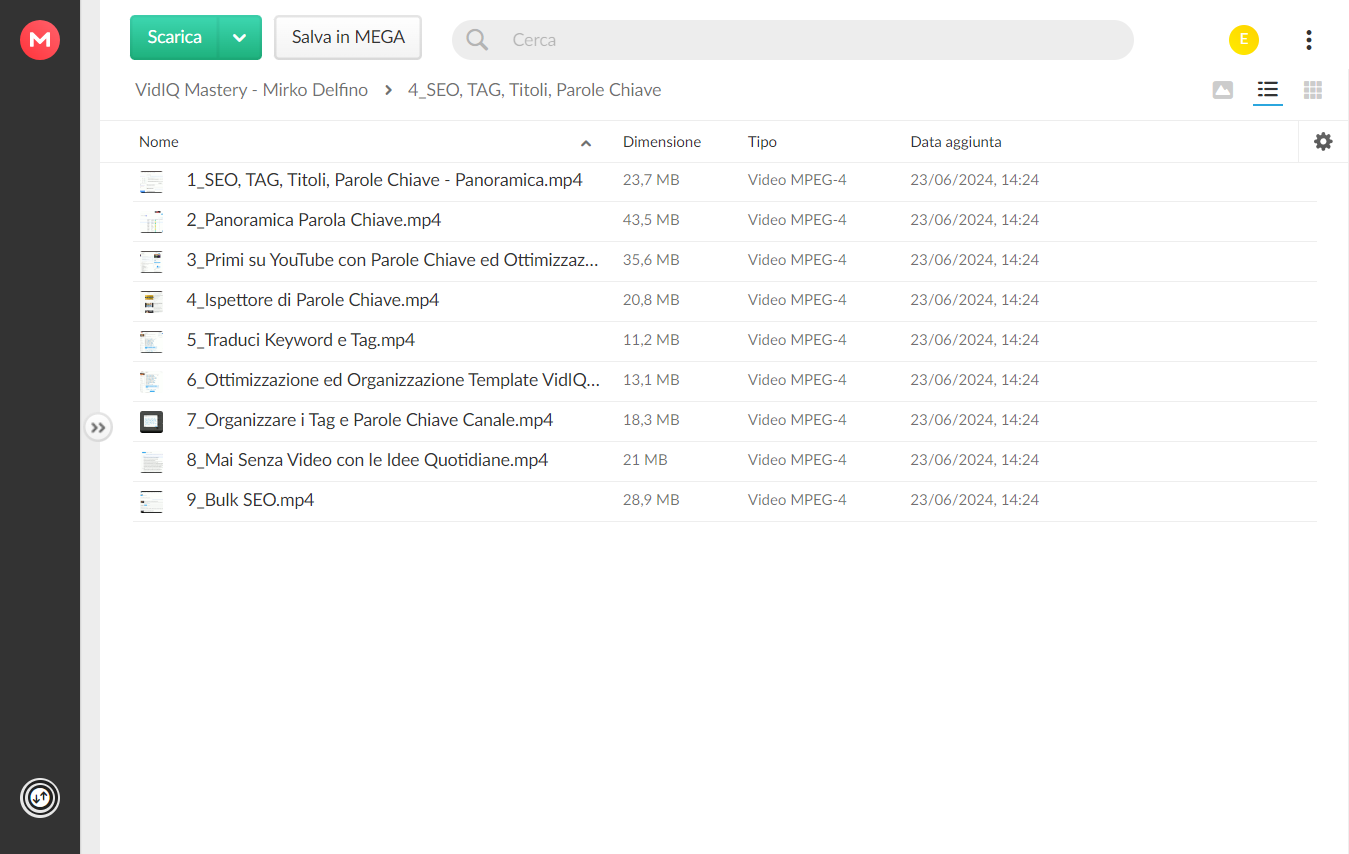Image resolution: width=1349 pixels, height=854 pixels.
Task: Select the 9_Bulk SEO.mp4 file thumbnail
Action: (x=151, y=501)
